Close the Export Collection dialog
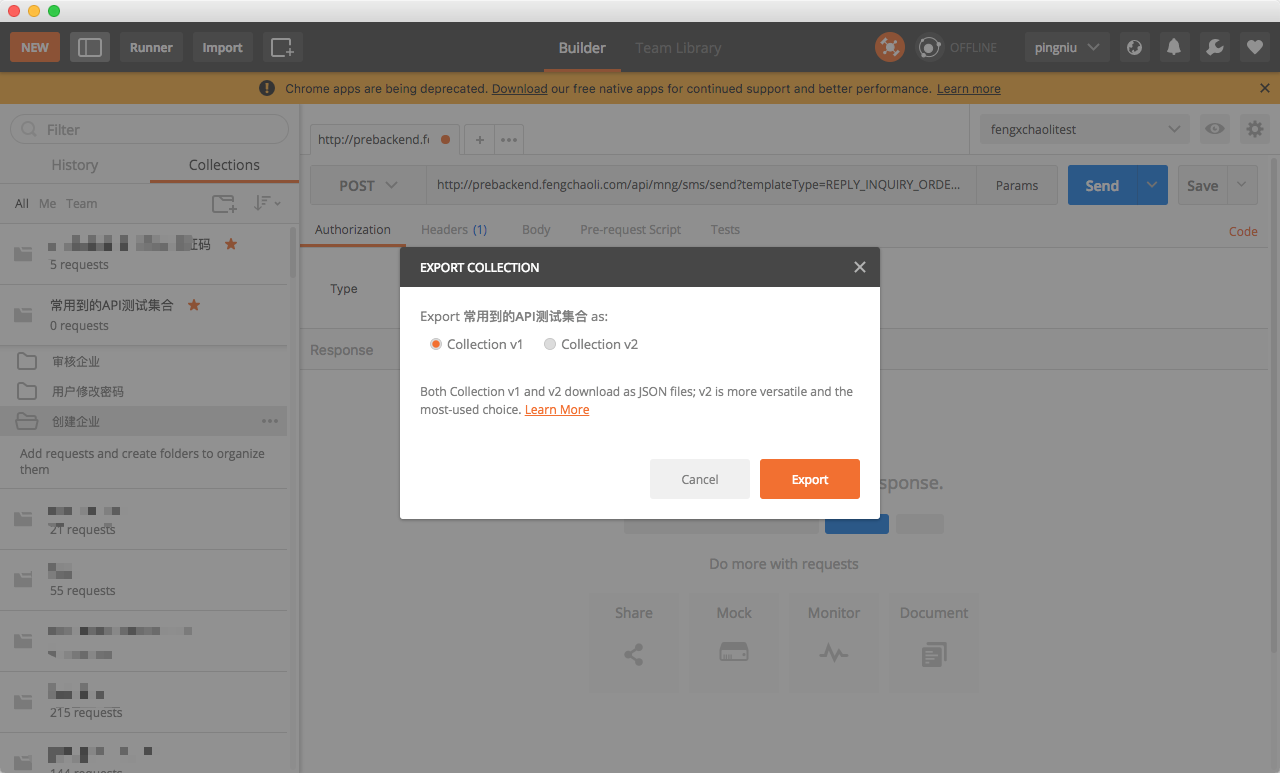The image size is (1280, 773). pos(860,267)
